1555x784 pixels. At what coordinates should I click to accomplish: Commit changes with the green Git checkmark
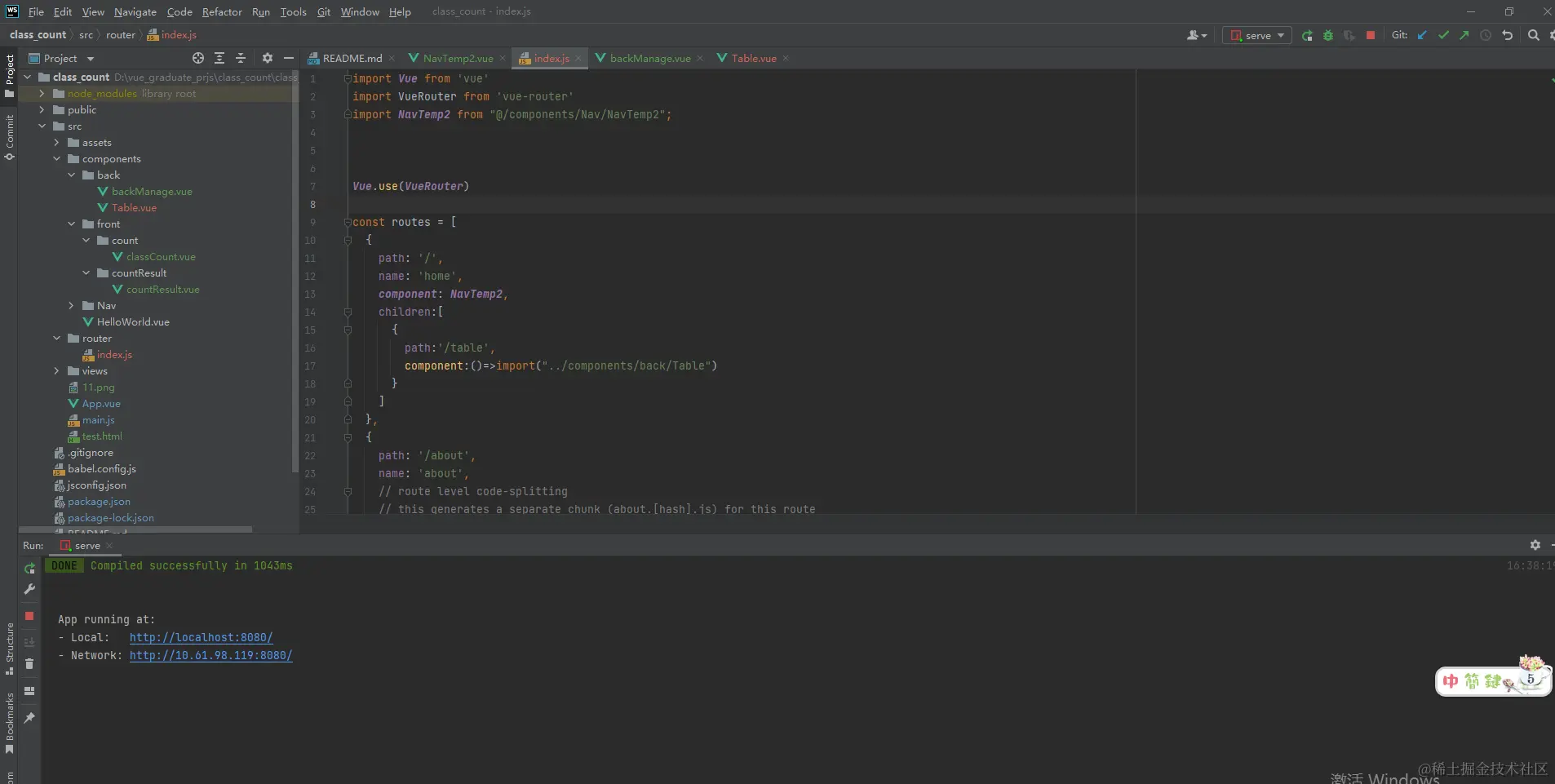coord(1444,36)
